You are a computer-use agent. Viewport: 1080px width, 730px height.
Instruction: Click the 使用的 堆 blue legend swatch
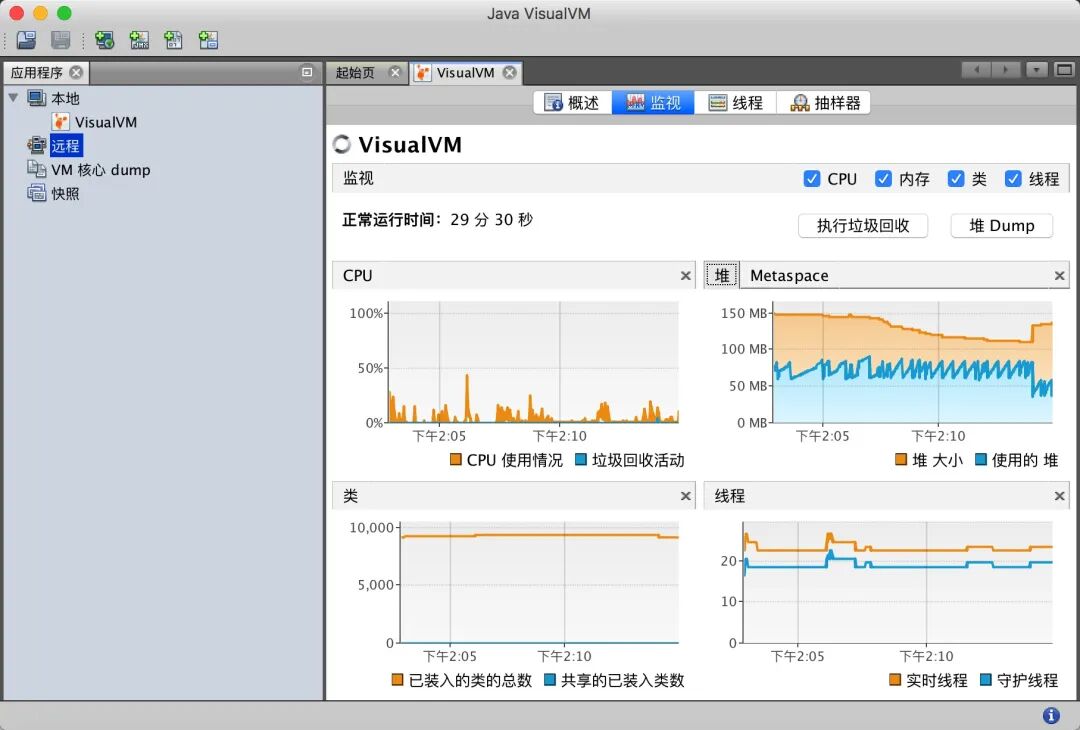click(981, 459)
